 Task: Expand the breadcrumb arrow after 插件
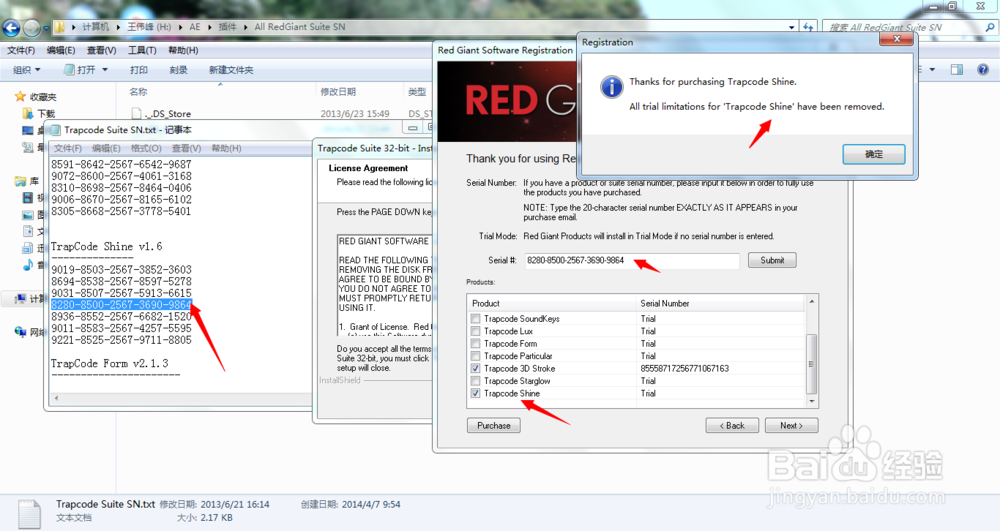click(246, 27)
